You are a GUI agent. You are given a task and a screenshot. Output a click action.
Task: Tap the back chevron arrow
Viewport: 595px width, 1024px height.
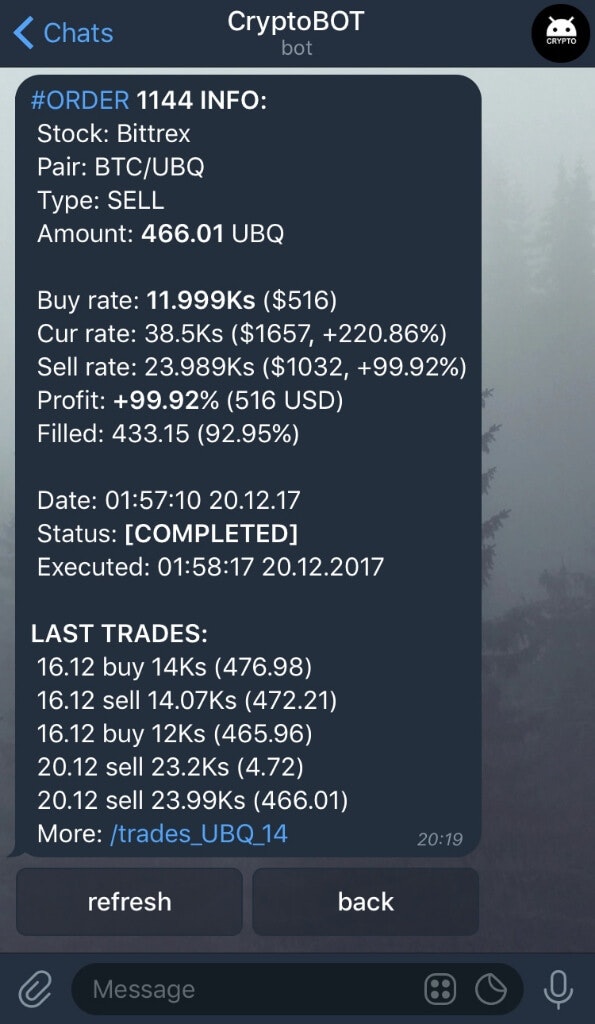[x=20, y=33]
